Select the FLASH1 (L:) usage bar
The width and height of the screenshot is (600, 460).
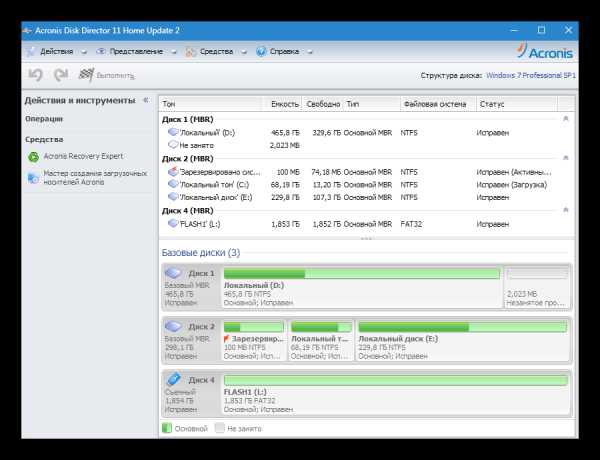[396, 380]
